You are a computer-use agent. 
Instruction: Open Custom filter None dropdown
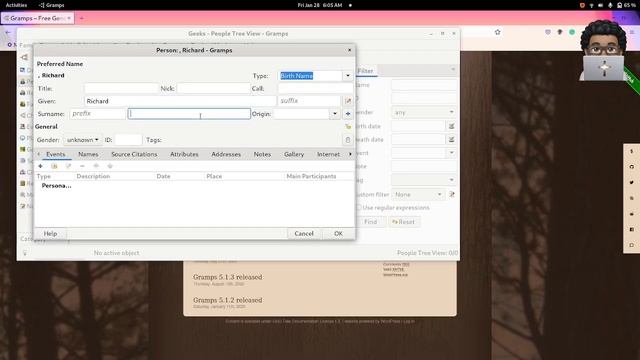(x=418, y=194)
